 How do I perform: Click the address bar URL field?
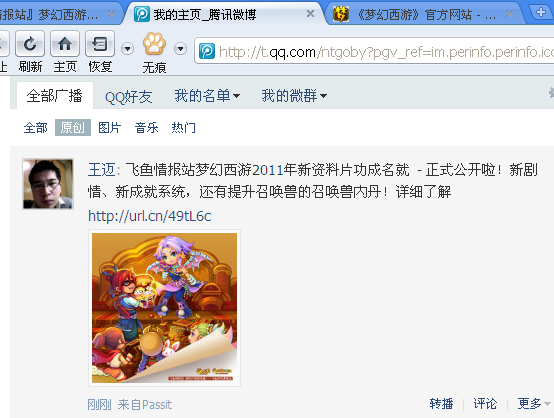pyautogui.click(x=376, y=52)
